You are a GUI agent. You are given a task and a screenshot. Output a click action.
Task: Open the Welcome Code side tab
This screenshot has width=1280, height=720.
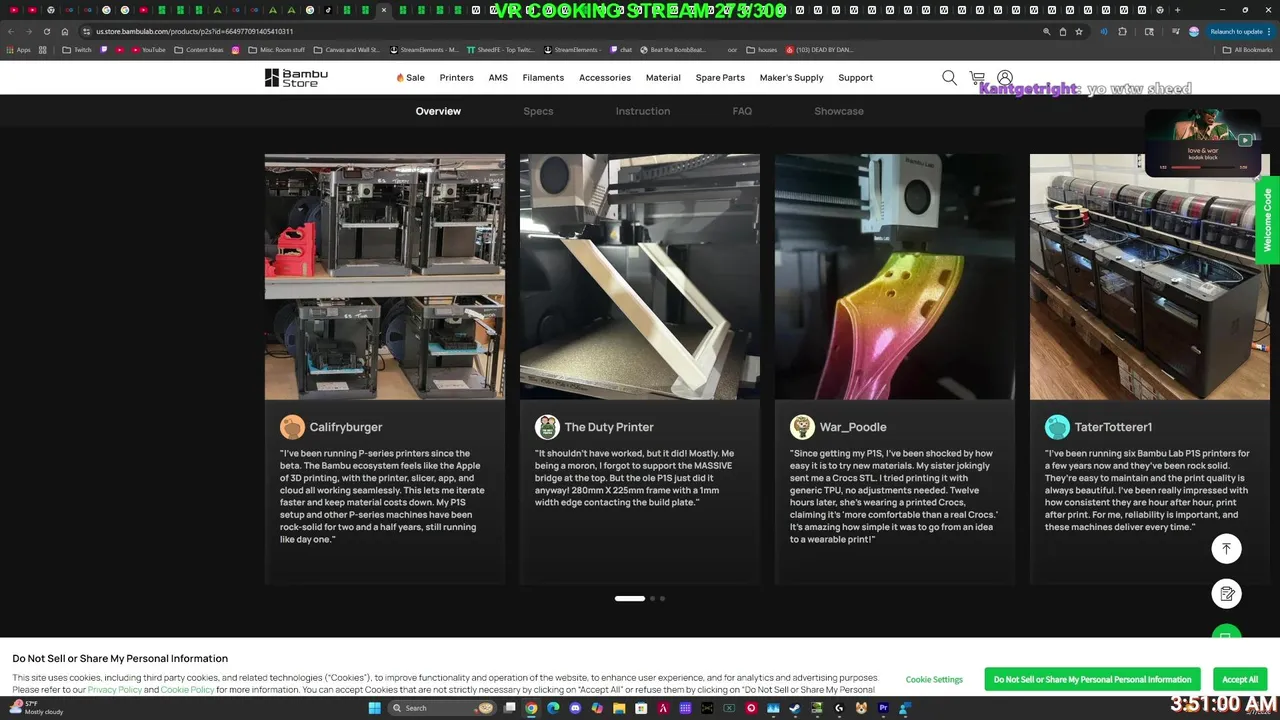click(x=1267, y=220)
